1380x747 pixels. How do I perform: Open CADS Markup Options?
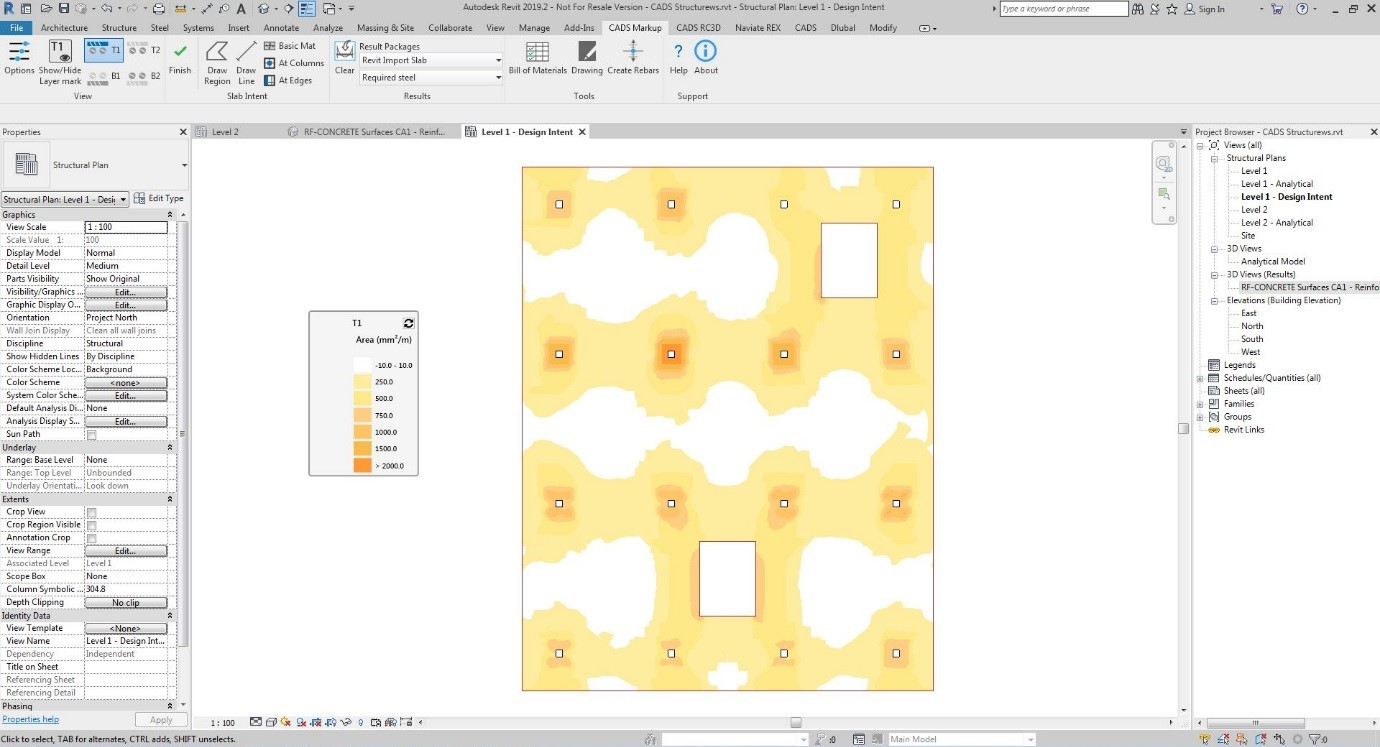pos(18,58)
